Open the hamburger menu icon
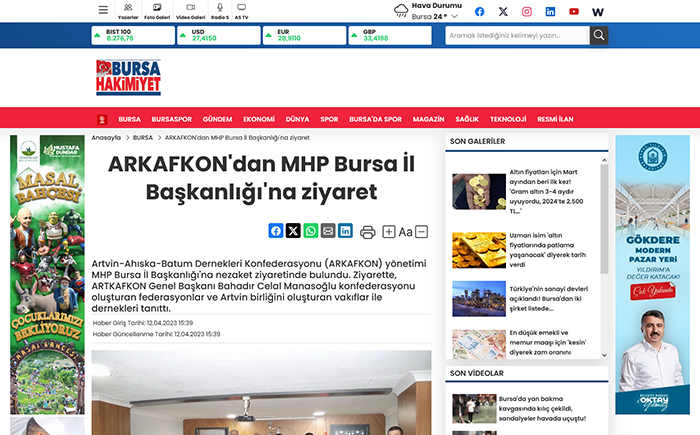The width and height of the screenshot is (700, 435). (x=103, y=10)
